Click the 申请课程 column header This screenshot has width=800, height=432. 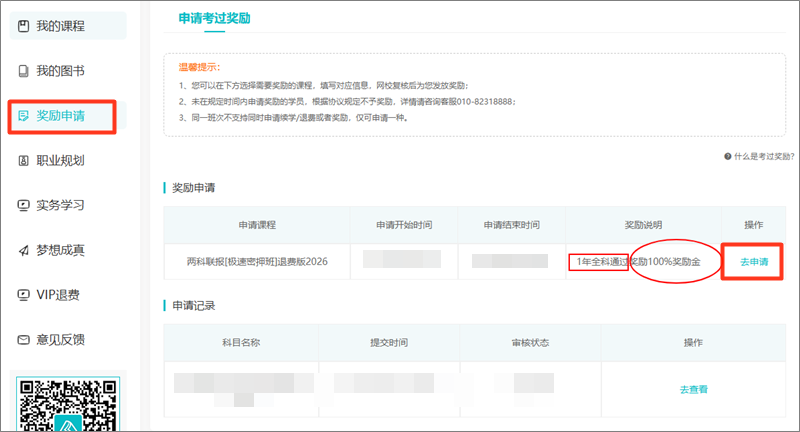pyautogui.click(x=257, y=225)
